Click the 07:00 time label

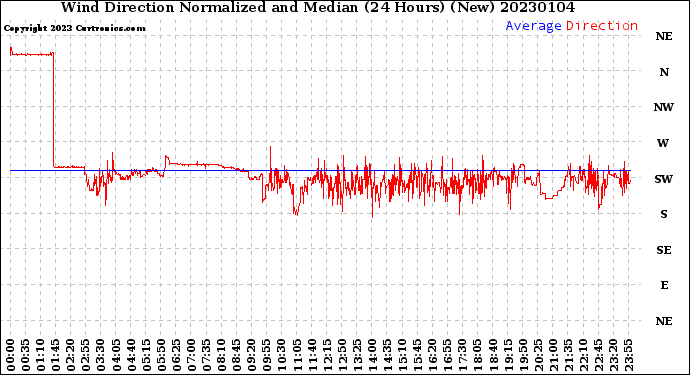tap(191, 355)
